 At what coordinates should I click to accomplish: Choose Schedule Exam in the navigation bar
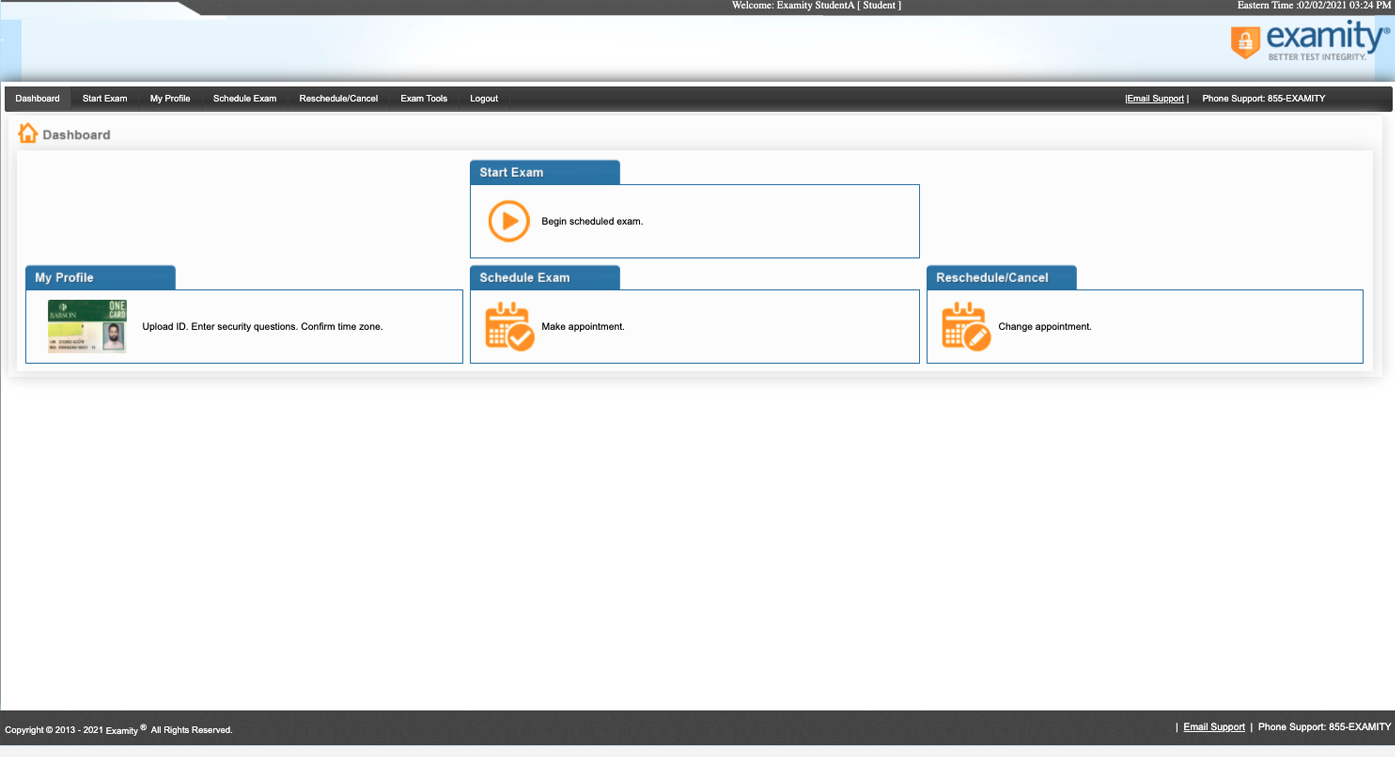pyautogui.click(x=245, y=99)
